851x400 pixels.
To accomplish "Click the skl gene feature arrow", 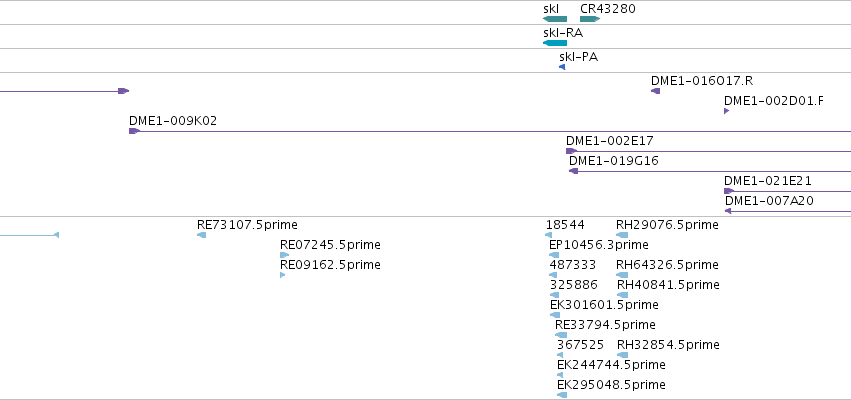I will click(555, 19).
